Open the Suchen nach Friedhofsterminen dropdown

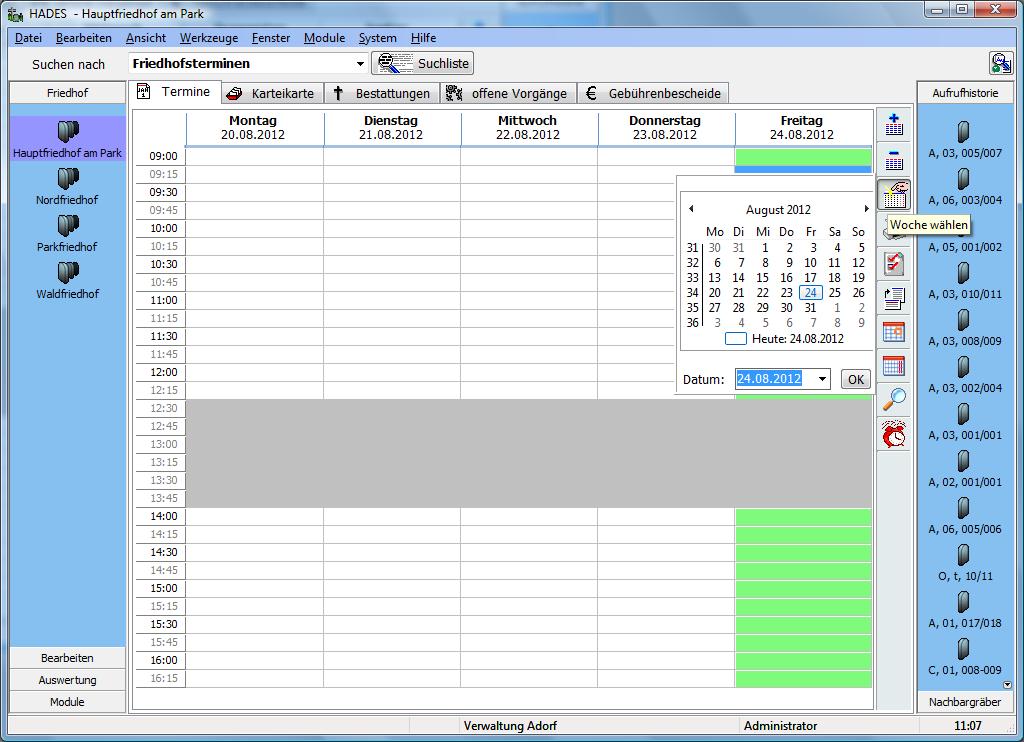point(360,63)
